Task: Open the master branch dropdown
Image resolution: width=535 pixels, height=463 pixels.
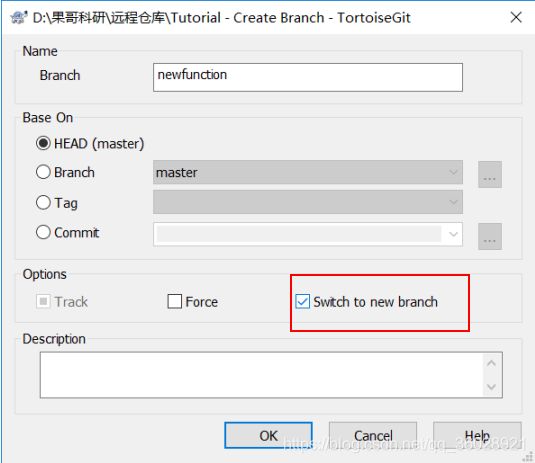Action: point(308,172)
